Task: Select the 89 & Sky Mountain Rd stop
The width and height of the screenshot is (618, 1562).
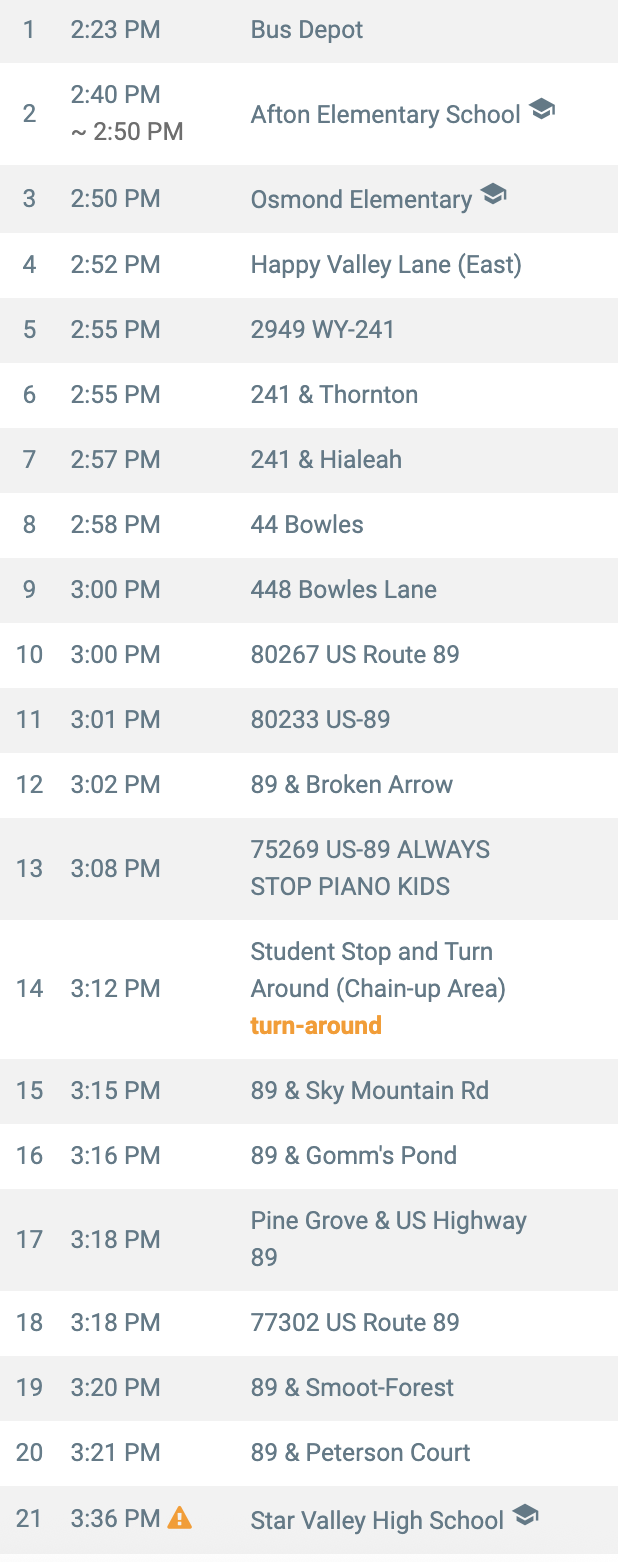Action: (x=370, y=1090)
